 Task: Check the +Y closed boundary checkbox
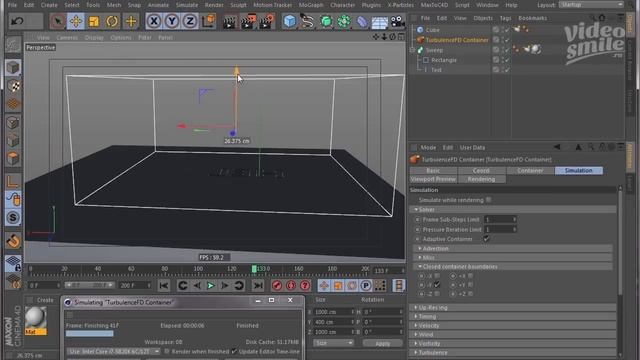coord(471,284)
